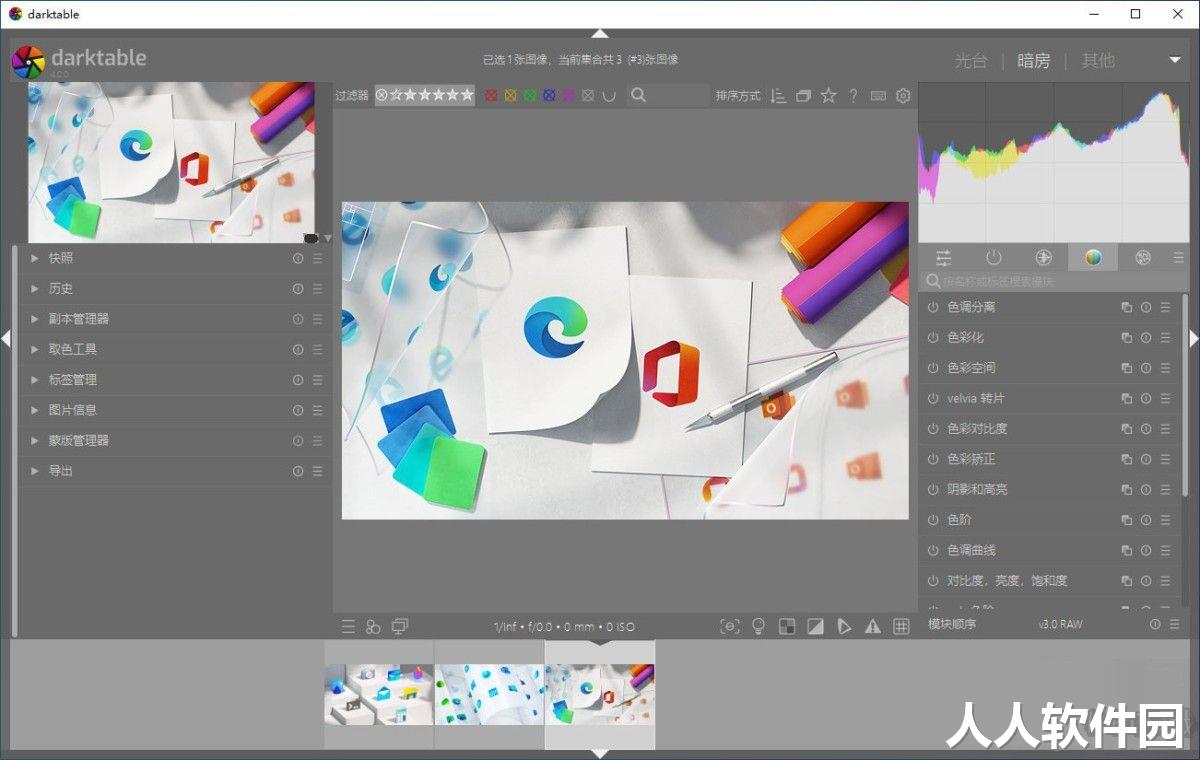Open presets menu for 色彩空间 module
The height and width of the screenshot is (760, 1200).
(x=1165, y=368)
